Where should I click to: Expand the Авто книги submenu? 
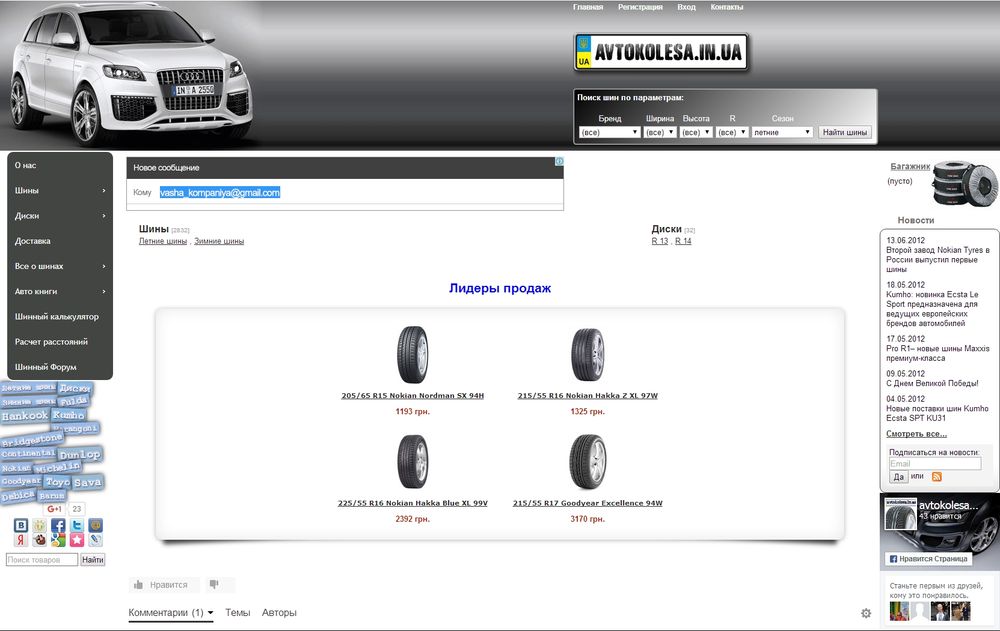(104, 292)
